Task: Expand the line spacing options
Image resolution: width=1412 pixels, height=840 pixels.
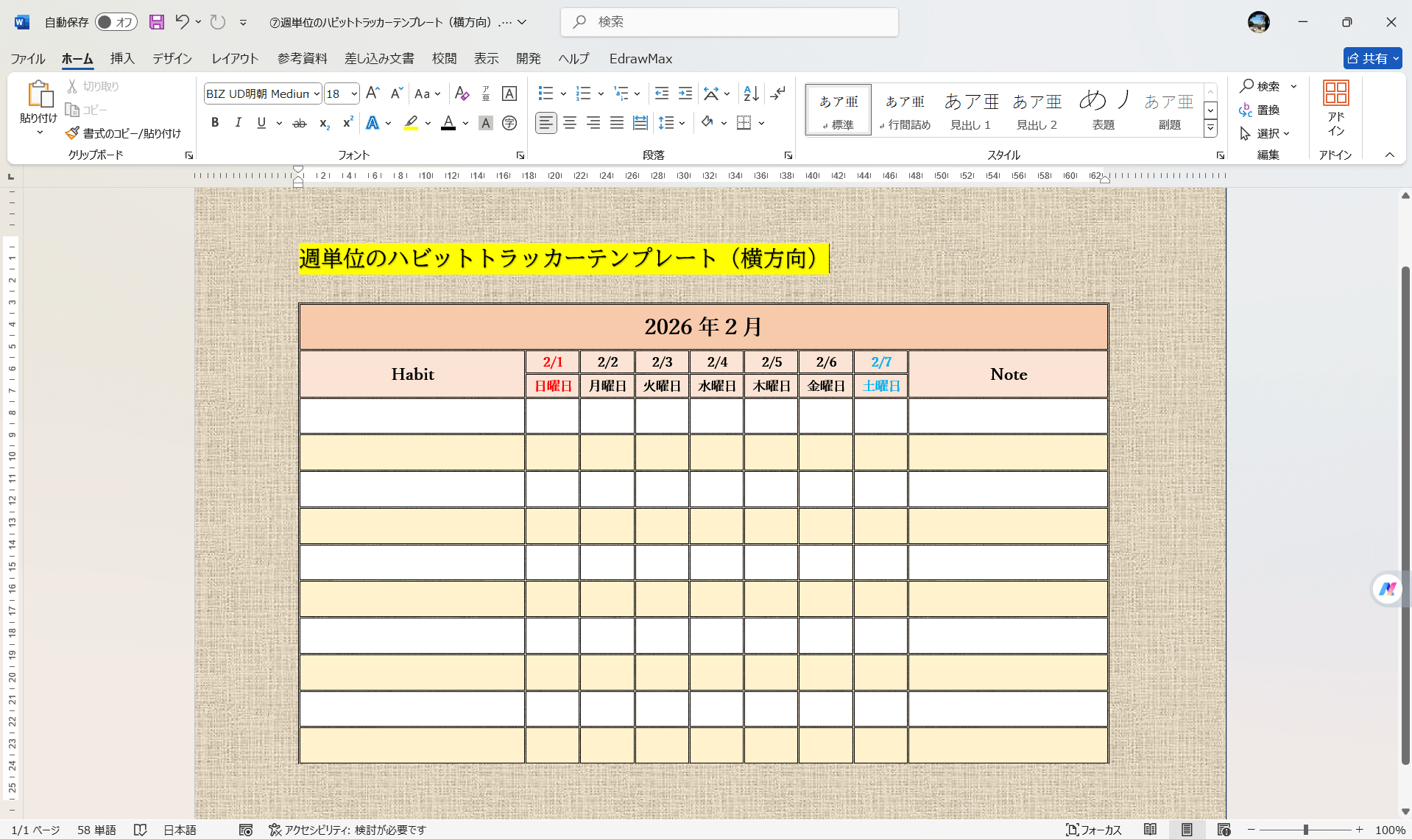Action: click(683, 123)
